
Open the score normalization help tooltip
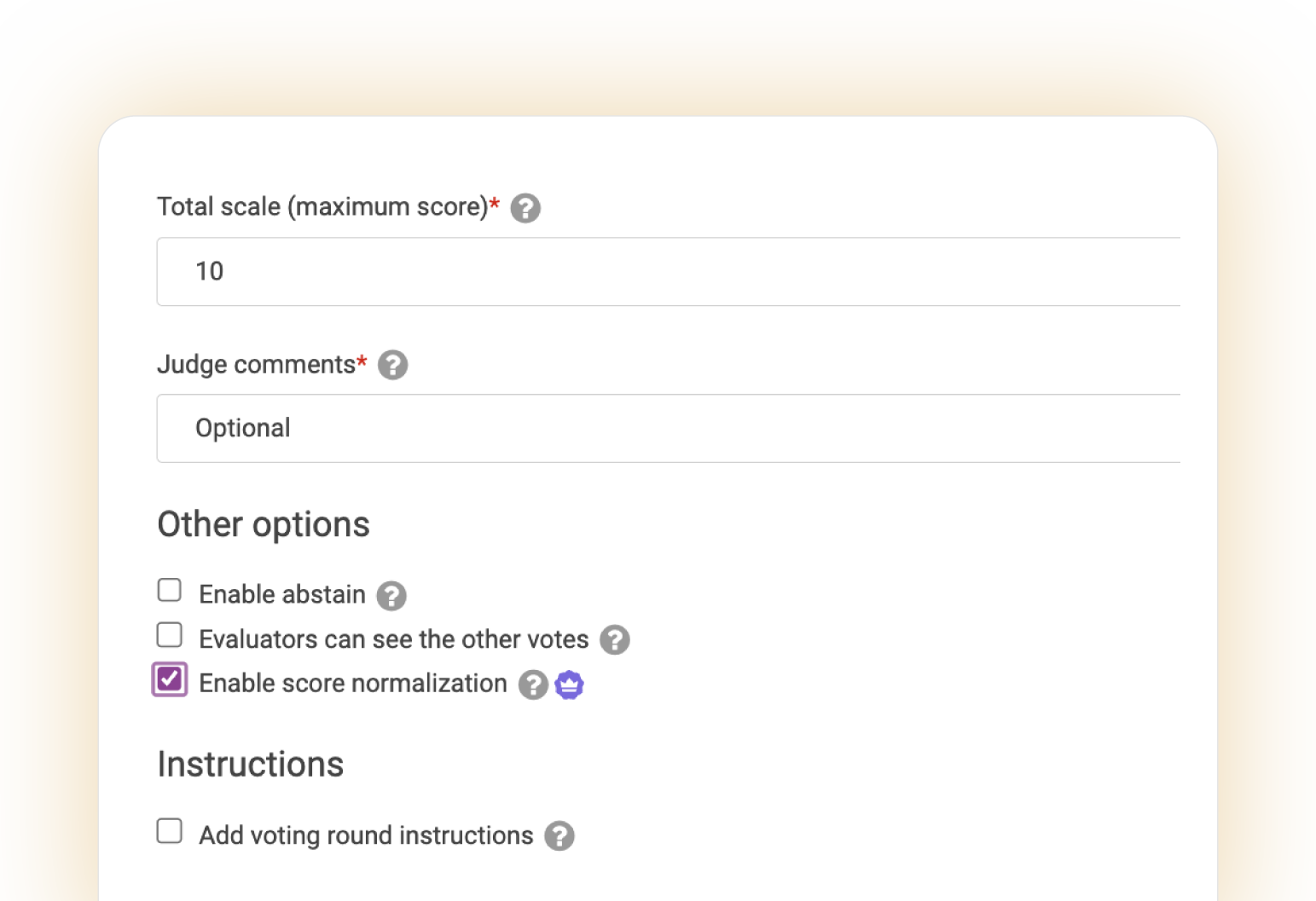point(532,684)
